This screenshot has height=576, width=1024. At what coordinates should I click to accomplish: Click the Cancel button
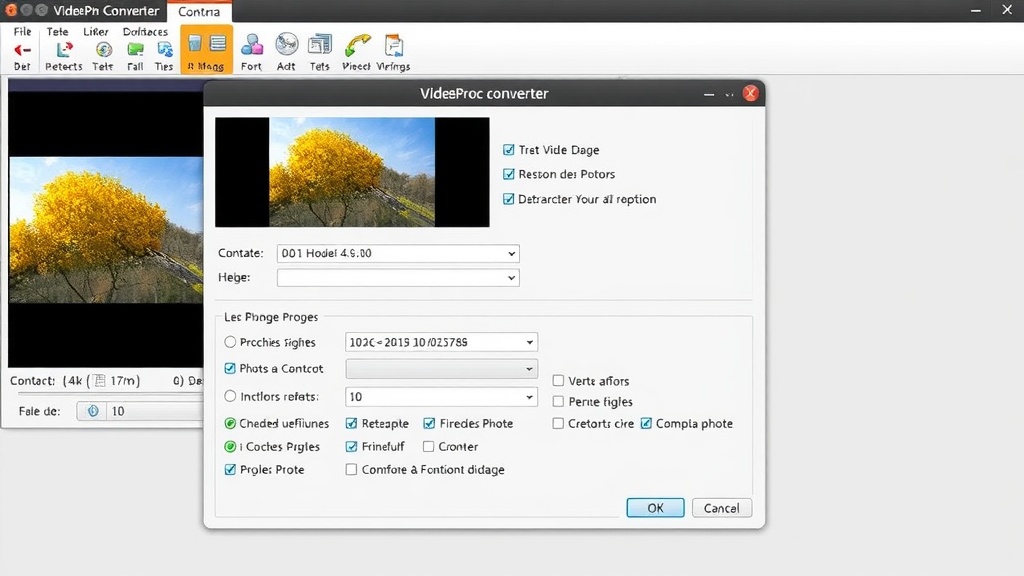point(721,508)
